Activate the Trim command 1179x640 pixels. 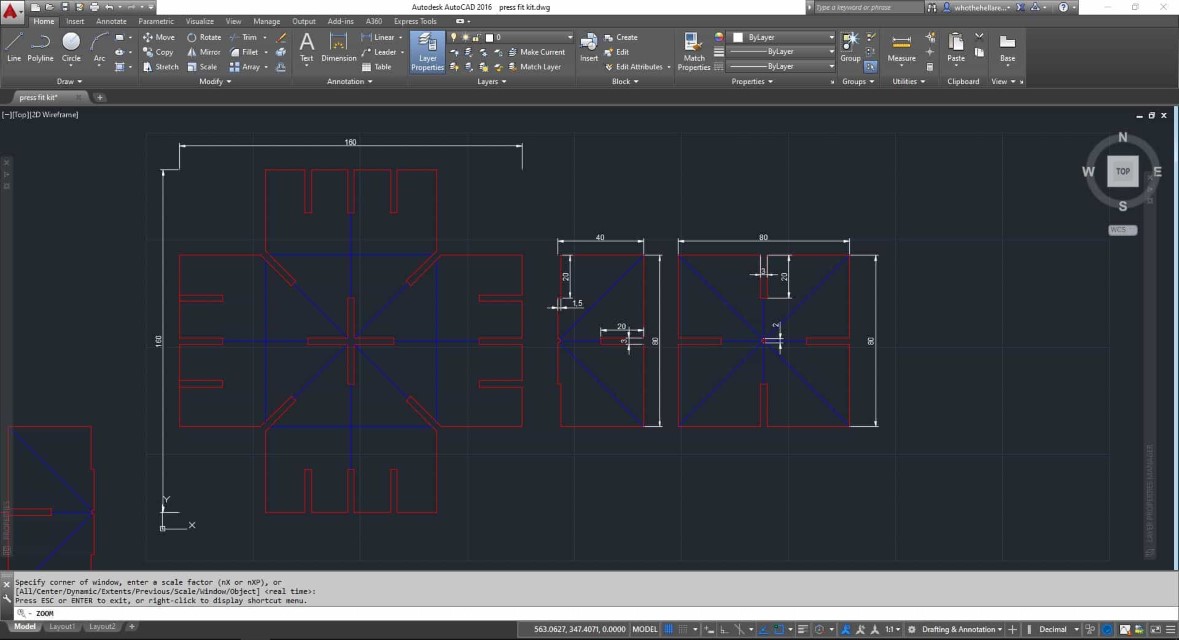pos(243,37)
